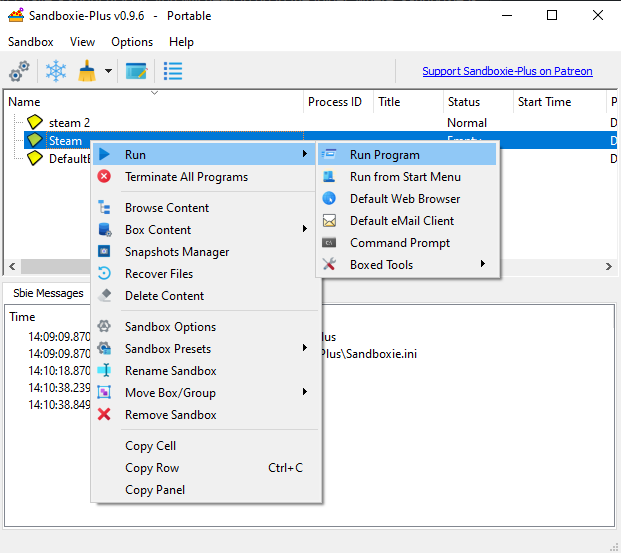Click the Rename Sandbox text cursor icon

tap(105, 370)
